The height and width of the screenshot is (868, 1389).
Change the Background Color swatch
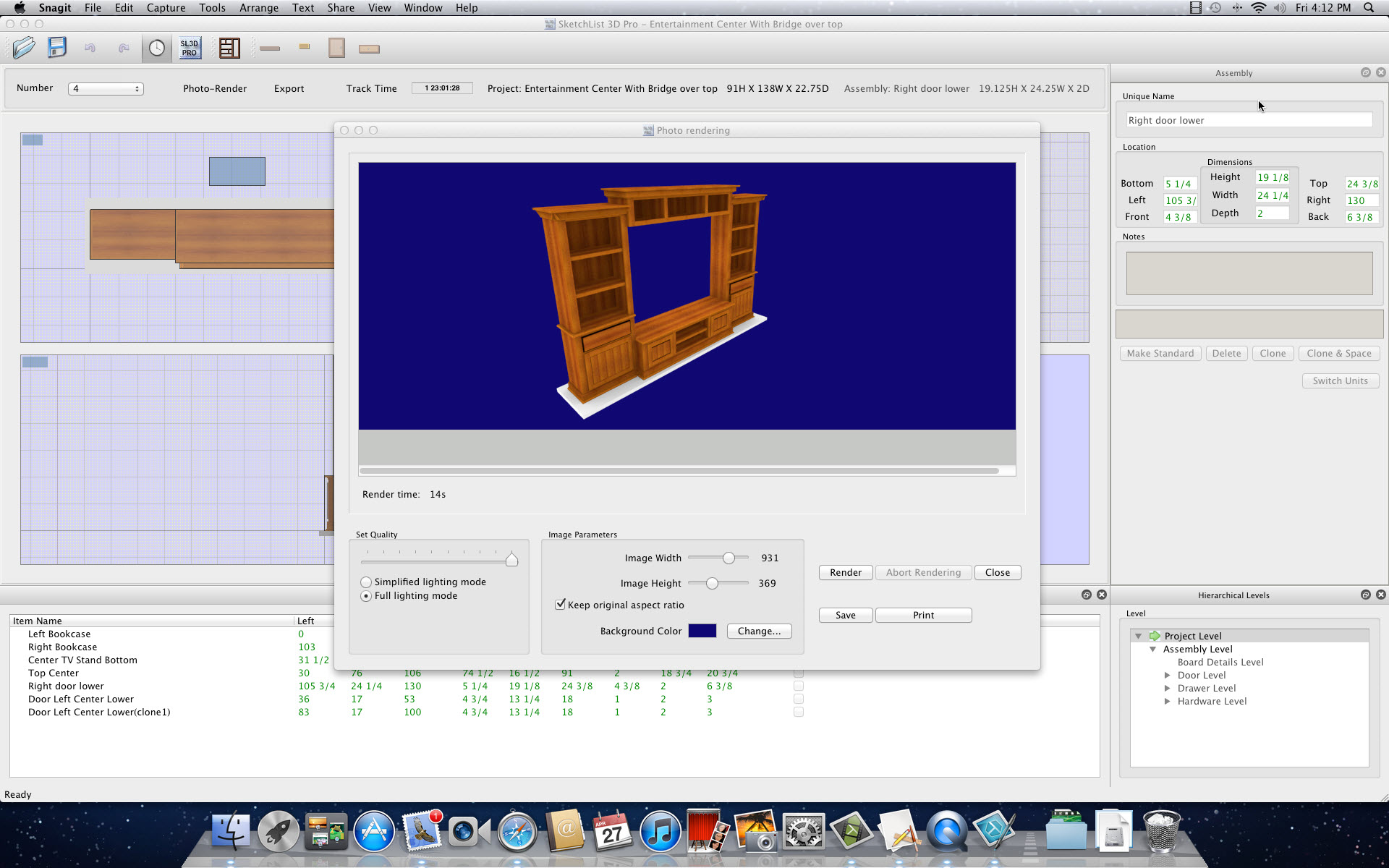pos(703,630)
